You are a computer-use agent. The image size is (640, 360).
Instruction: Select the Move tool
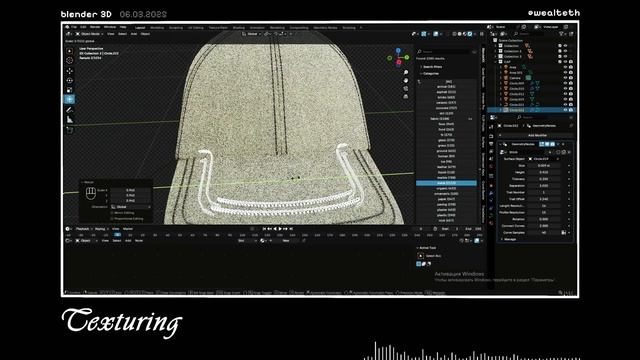pos(69,71)
